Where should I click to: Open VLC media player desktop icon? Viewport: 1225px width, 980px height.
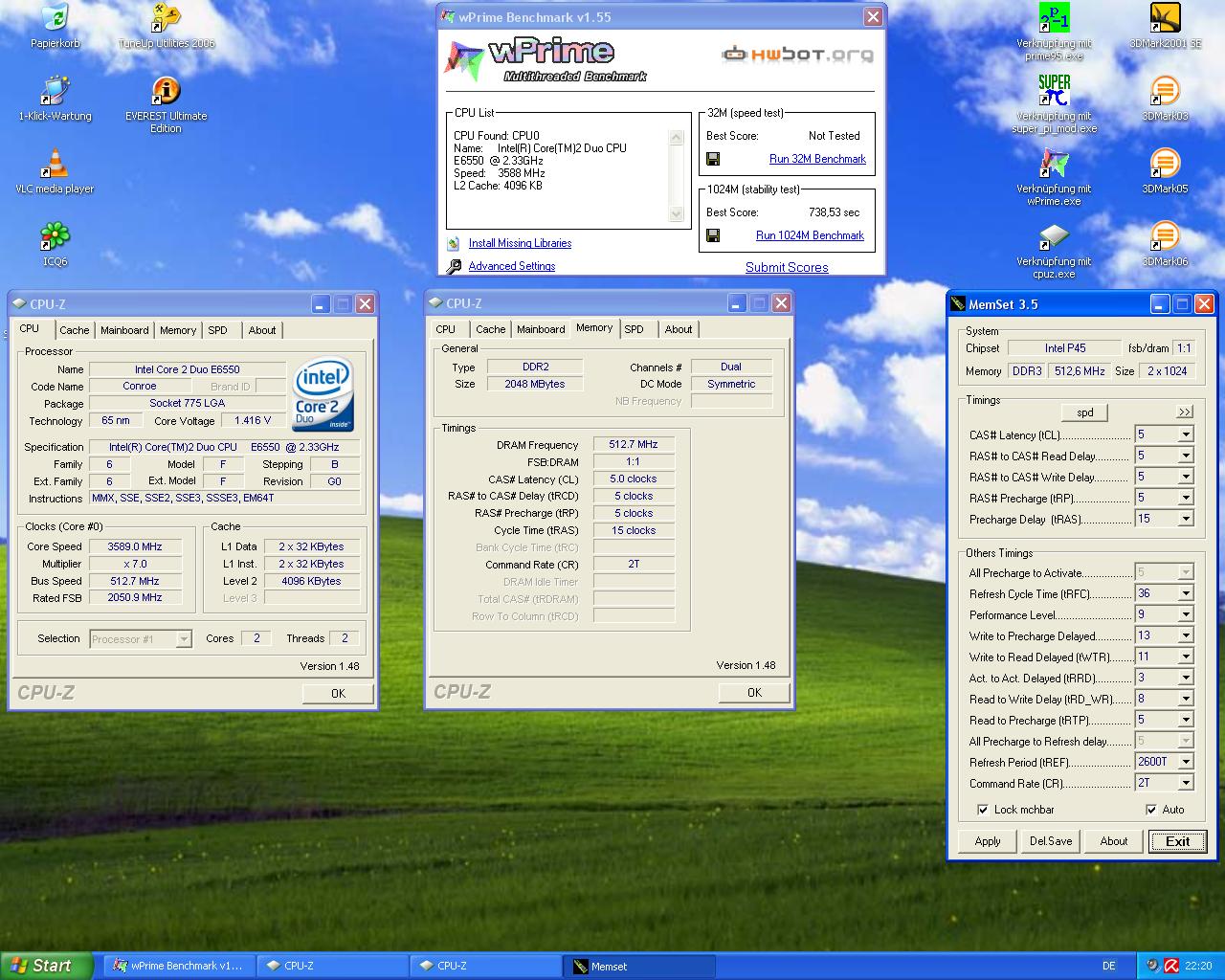click(x=55, y=164)
